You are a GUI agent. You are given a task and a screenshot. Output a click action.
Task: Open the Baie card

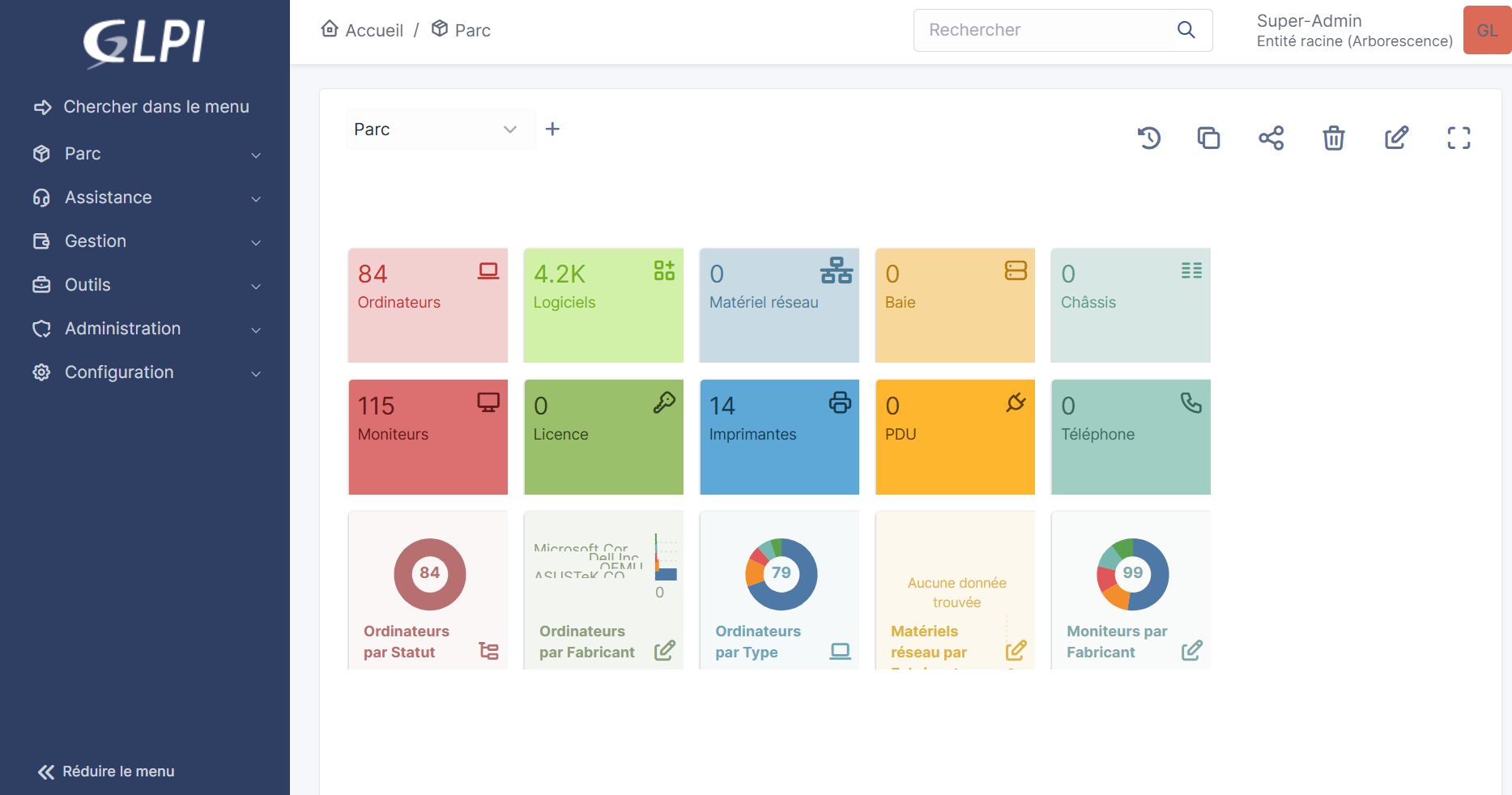click(955, 305)
